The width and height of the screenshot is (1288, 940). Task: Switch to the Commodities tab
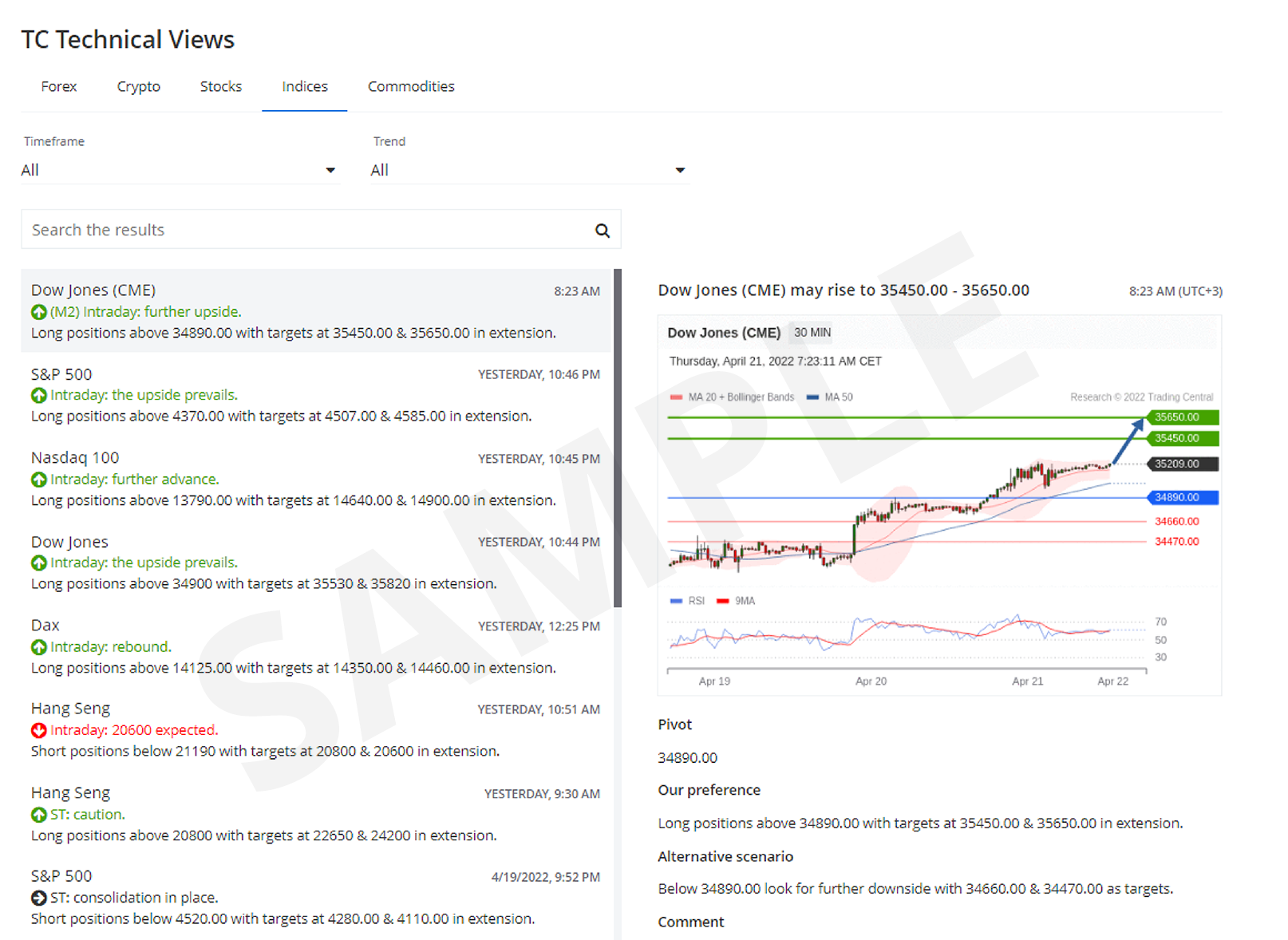point(411,86)
